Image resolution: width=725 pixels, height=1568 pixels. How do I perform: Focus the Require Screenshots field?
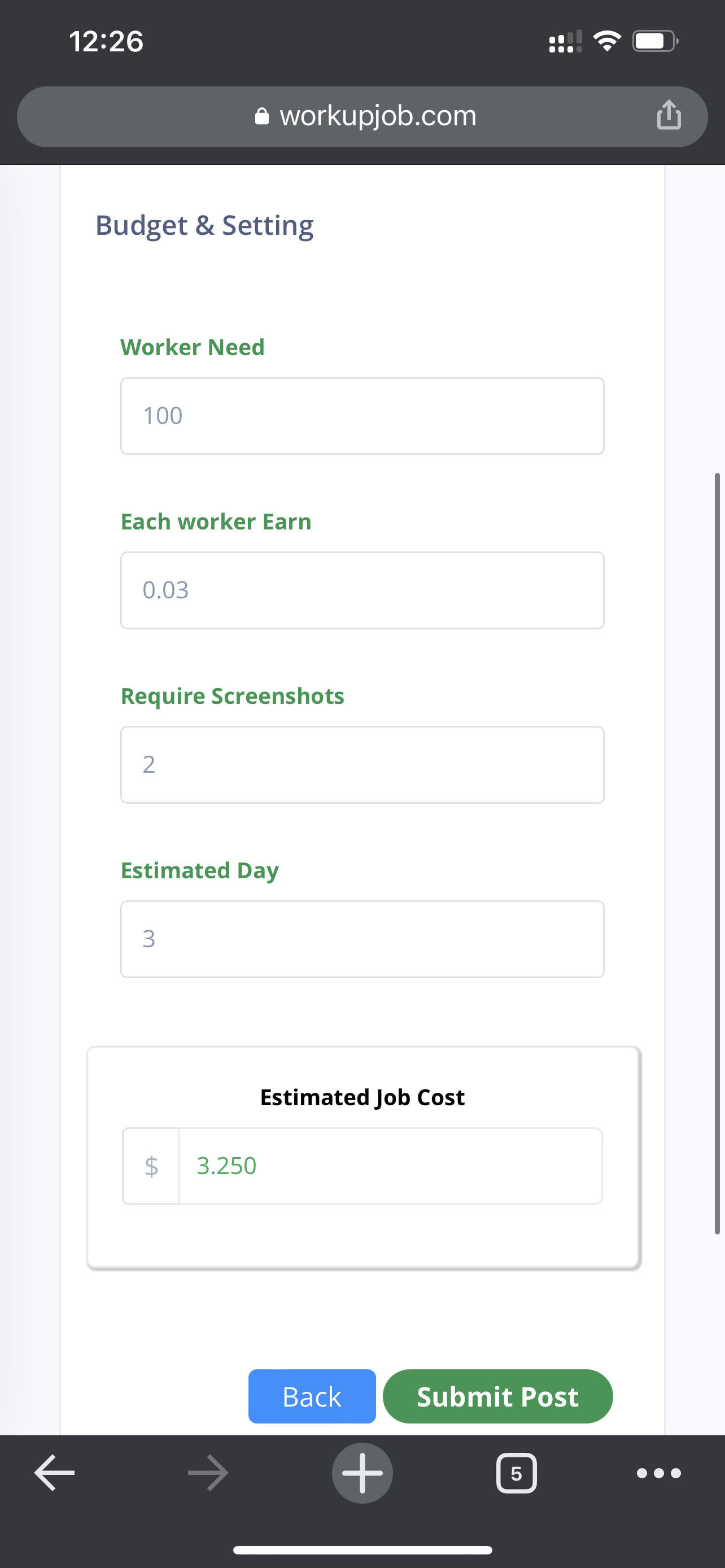pos(362,764)
